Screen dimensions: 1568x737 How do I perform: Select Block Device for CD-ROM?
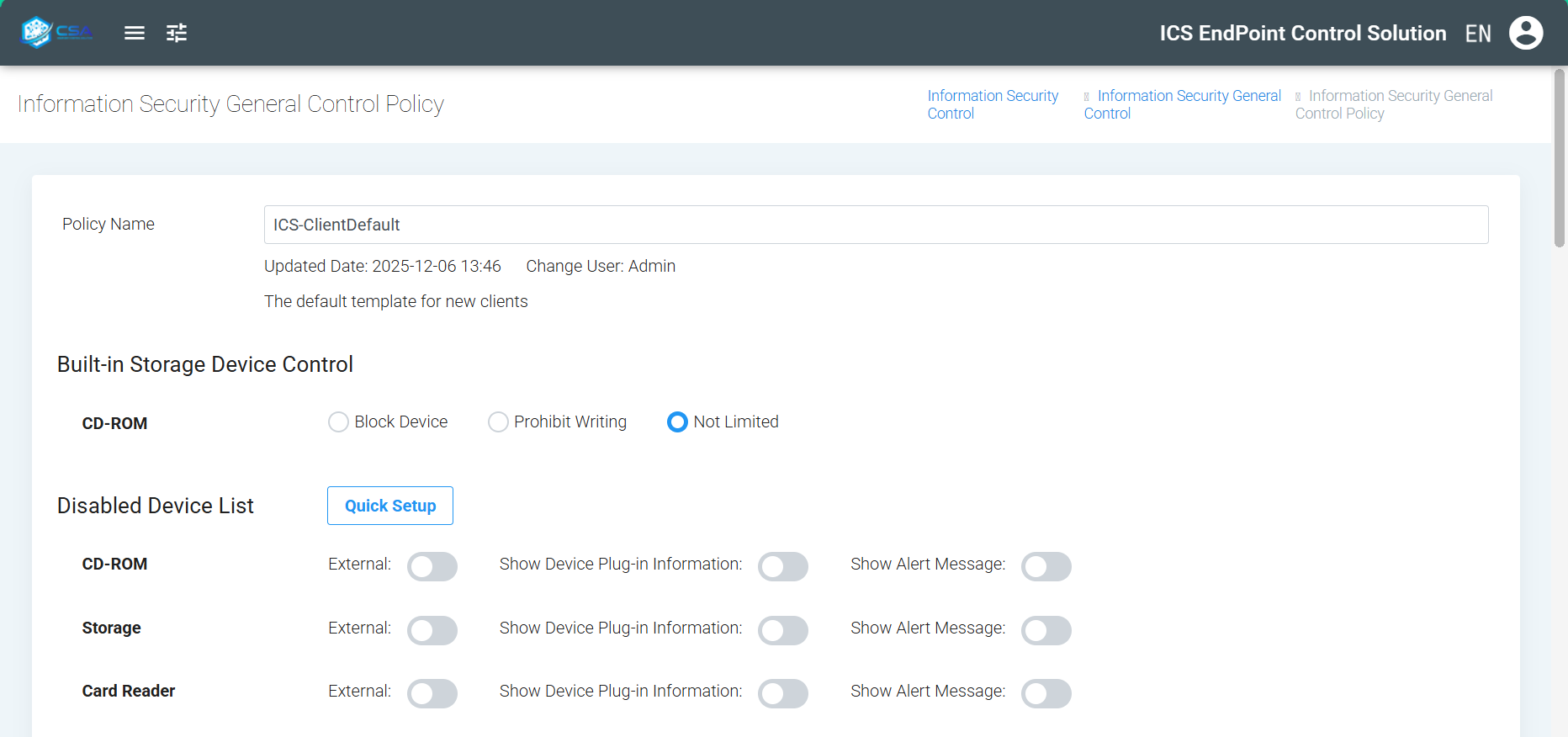point(338,422)
